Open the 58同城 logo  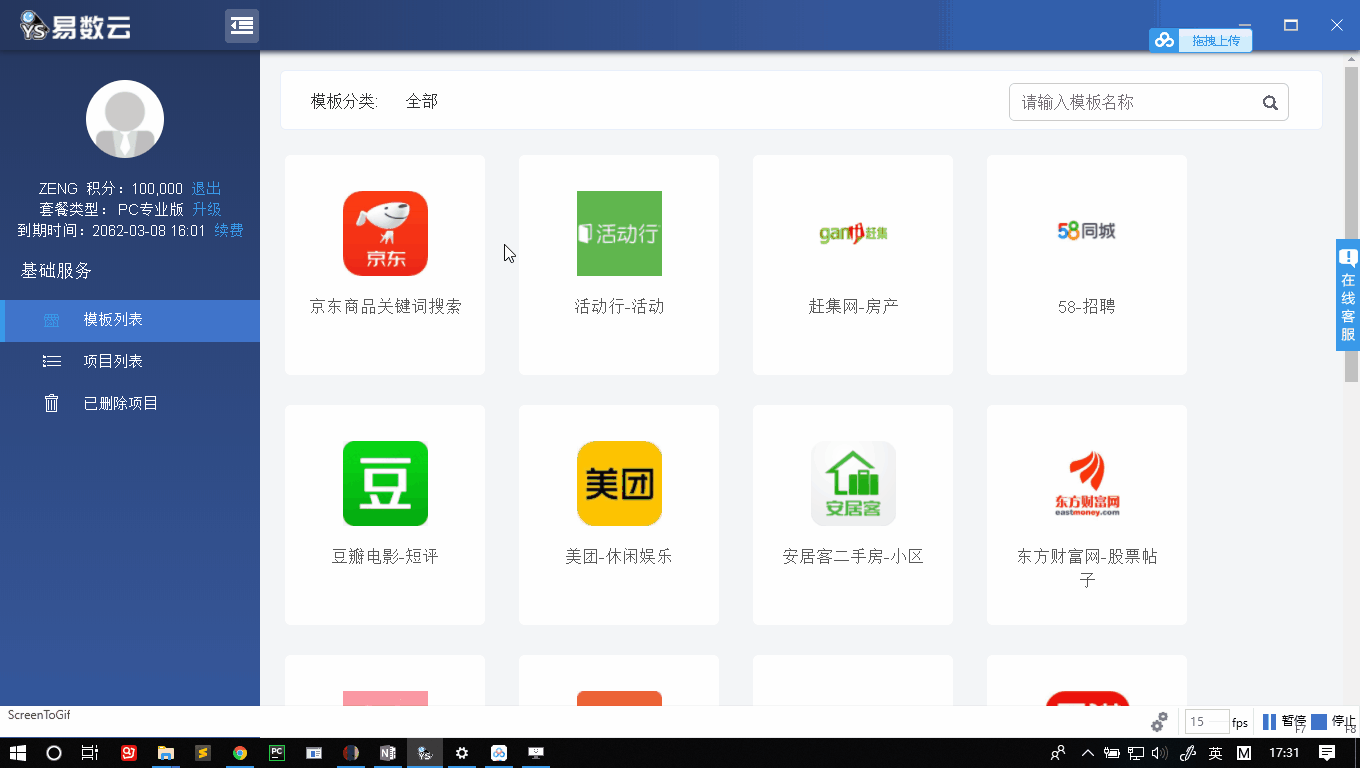pos(1087,231)
